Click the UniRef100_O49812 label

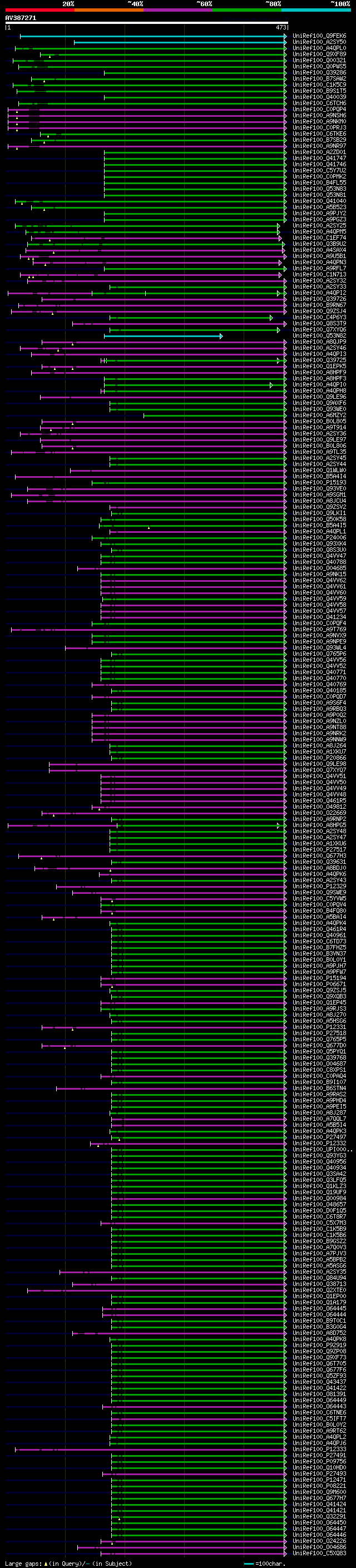coord(319,807)
